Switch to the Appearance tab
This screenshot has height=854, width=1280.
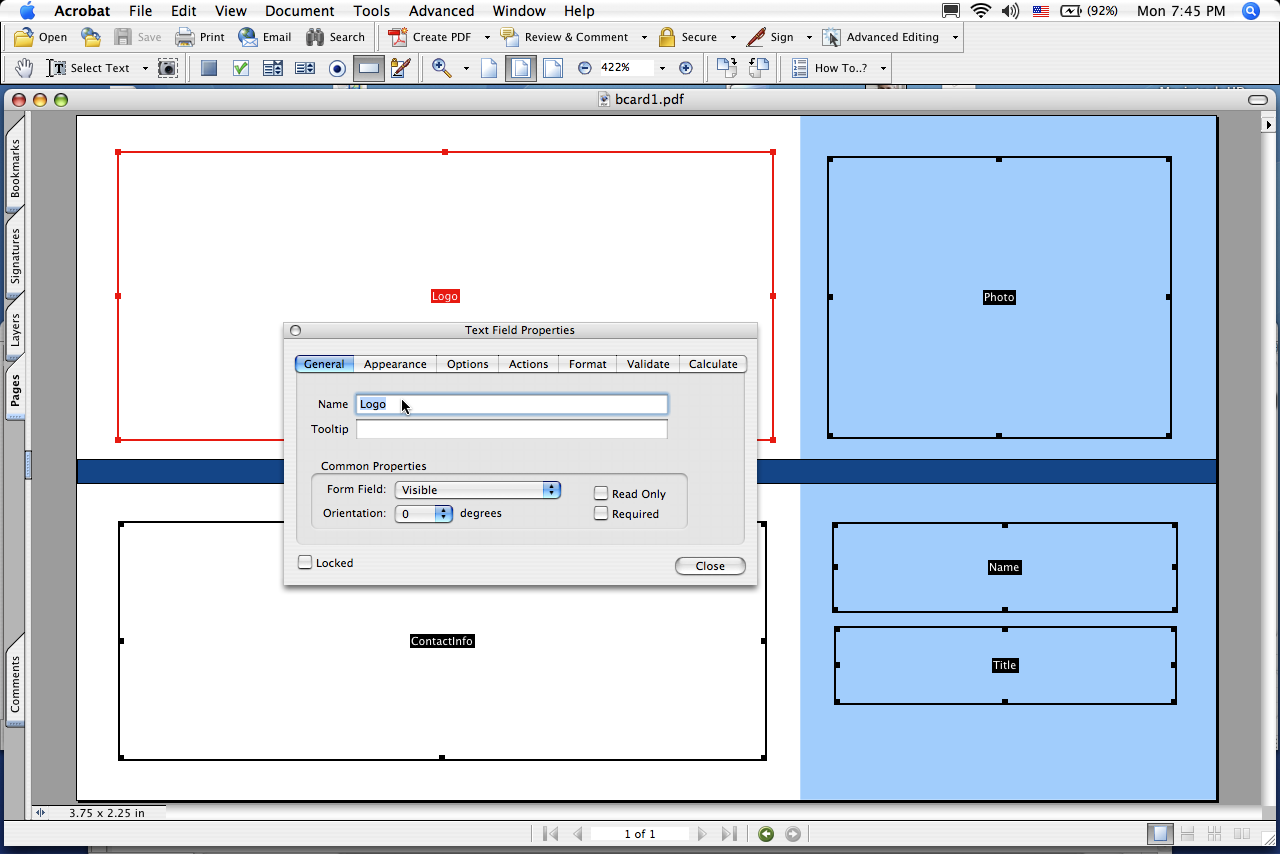click(395, 364)
